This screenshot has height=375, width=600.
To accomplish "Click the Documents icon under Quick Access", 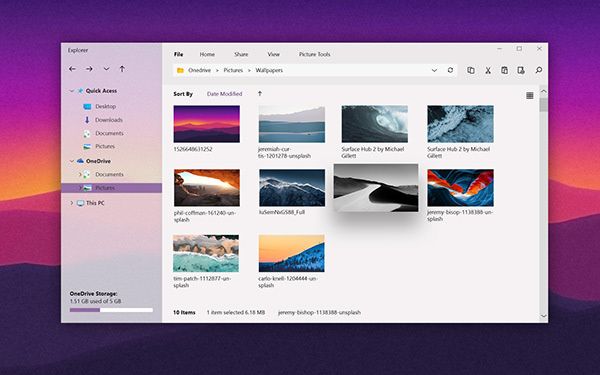I will pos(87,134).
